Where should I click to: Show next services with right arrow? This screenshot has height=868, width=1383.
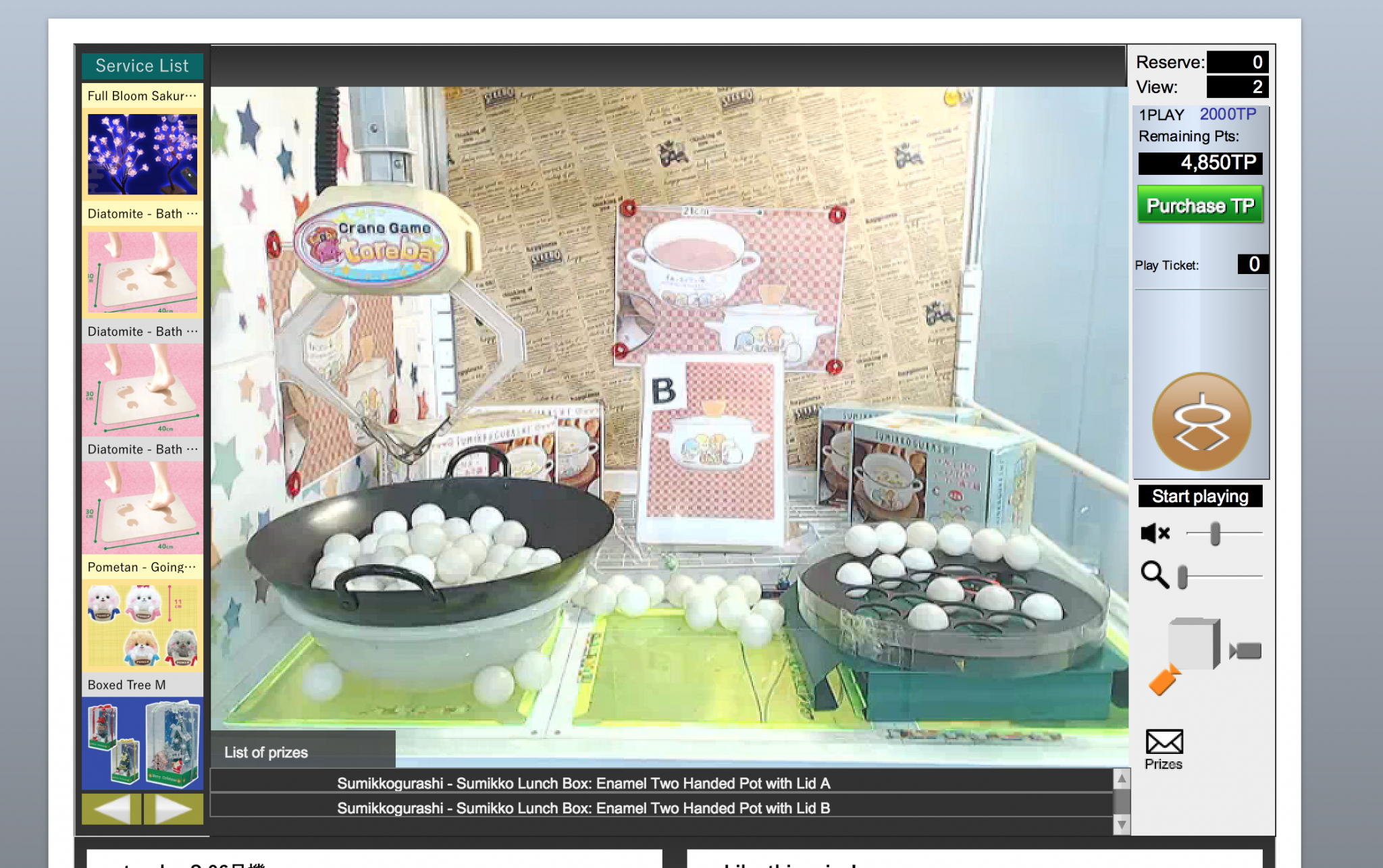click(x=174, y=809)
